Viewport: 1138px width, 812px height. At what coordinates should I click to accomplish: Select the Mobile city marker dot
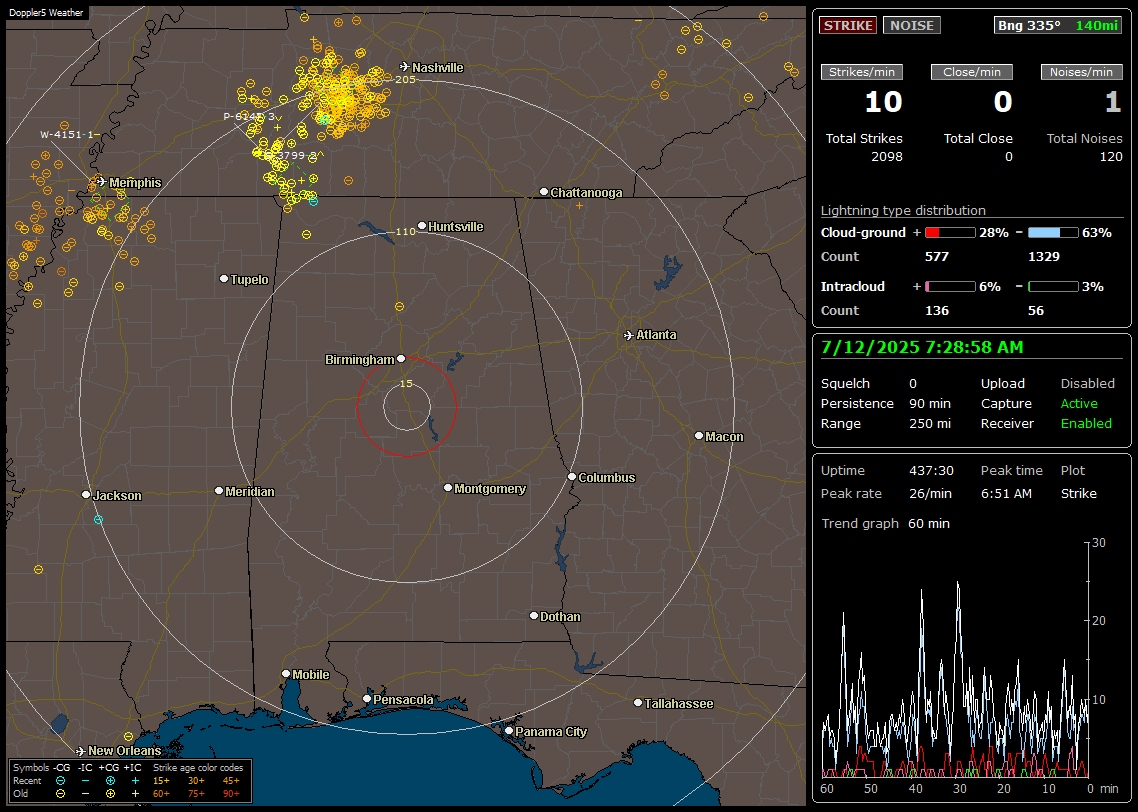point(286,673)
